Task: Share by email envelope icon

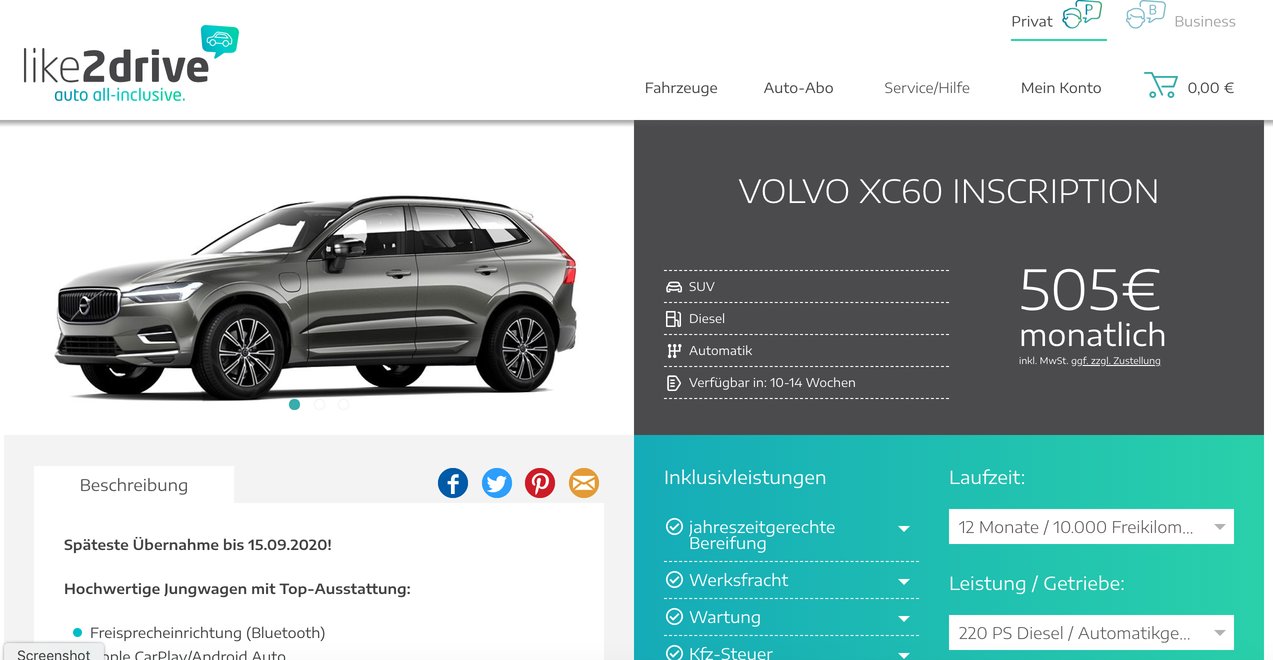Action: coord(584,484)
